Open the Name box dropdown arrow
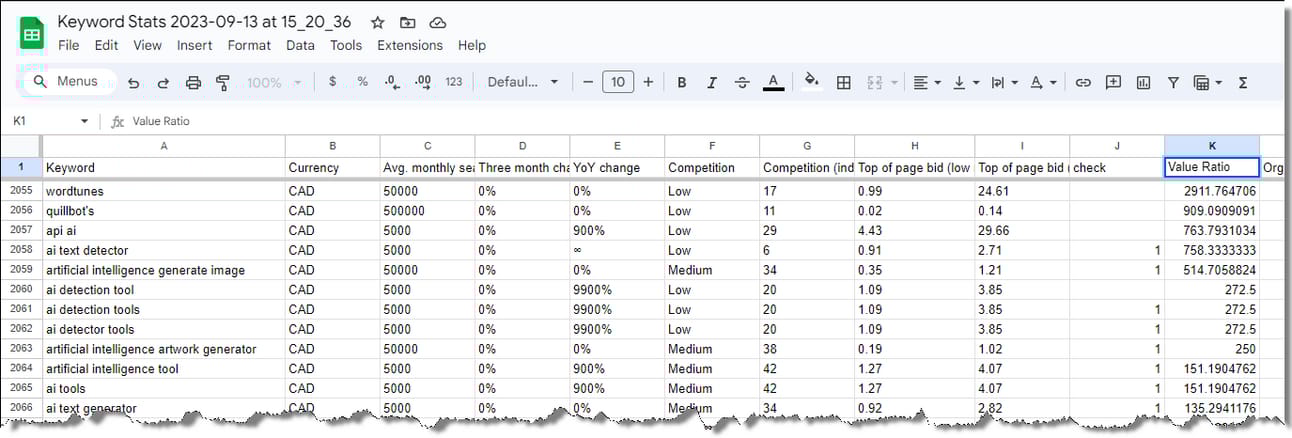Viewport: 1292px width, 438px height. [x=84, y=121]
